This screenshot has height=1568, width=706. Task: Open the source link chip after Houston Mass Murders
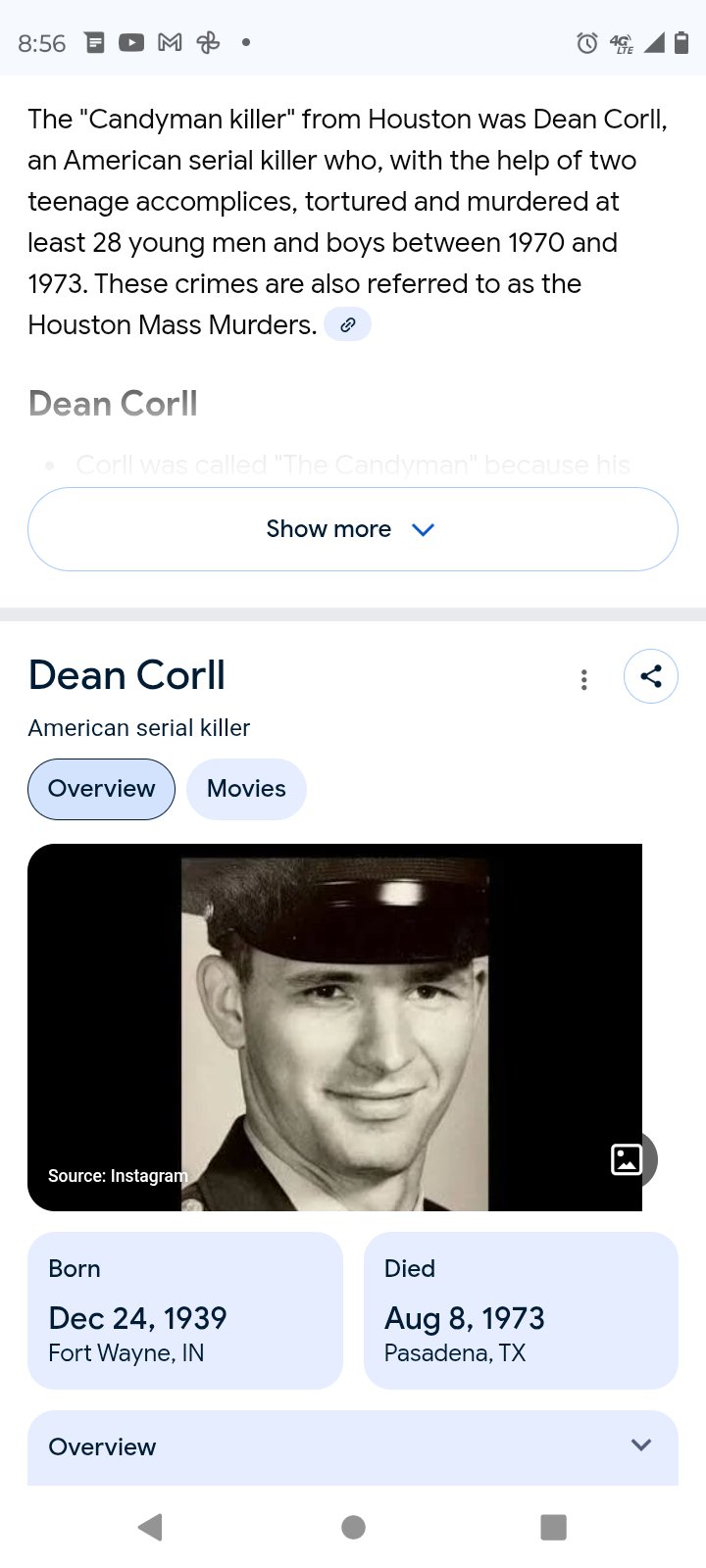point(347,324)
